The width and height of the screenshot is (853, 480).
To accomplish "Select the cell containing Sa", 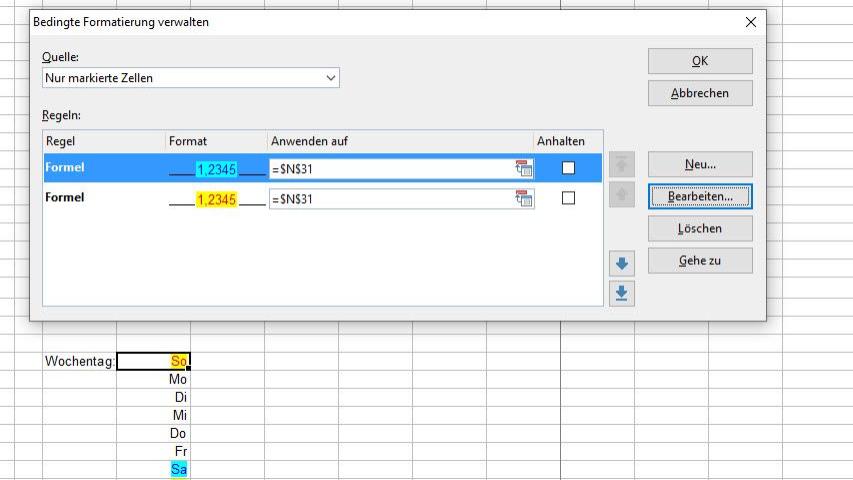I will coord(154,469).
